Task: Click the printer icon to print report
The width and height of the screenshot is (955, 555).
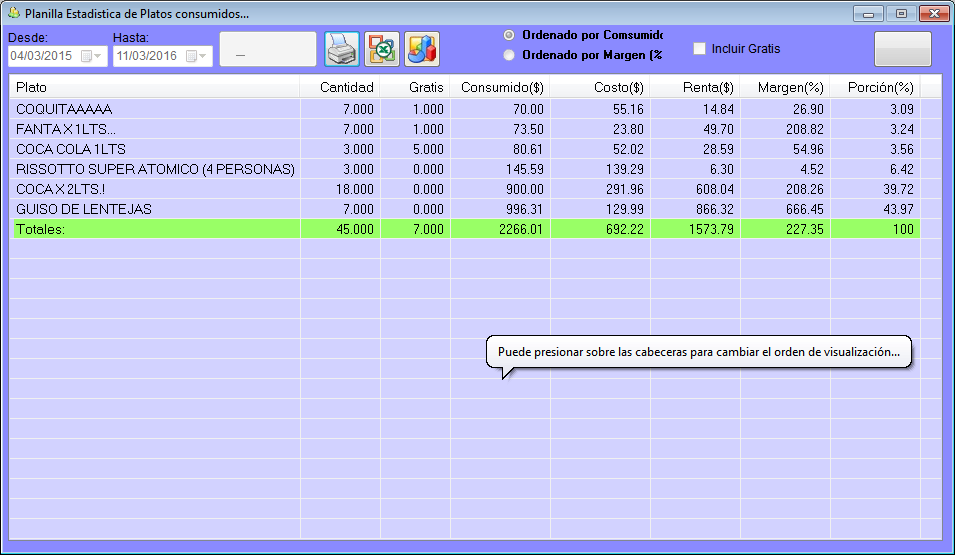Action: pyautogui.click(x=342, y=49)
